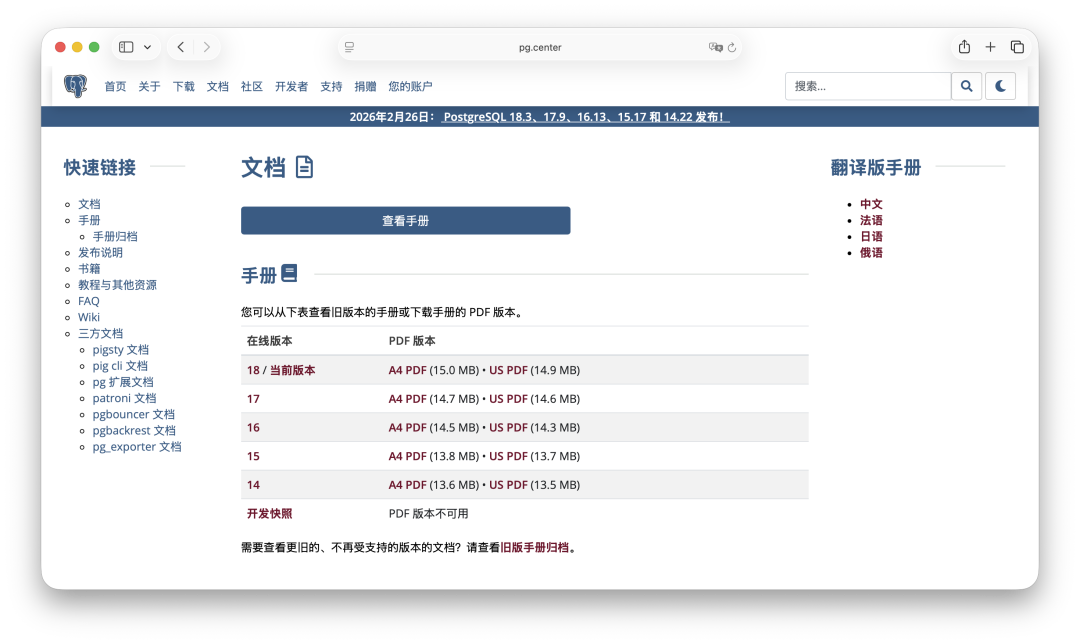This screenshot has height=644, width=1080.
Task: Expand the sidebar tab group chevron
Action: point(147,47)
